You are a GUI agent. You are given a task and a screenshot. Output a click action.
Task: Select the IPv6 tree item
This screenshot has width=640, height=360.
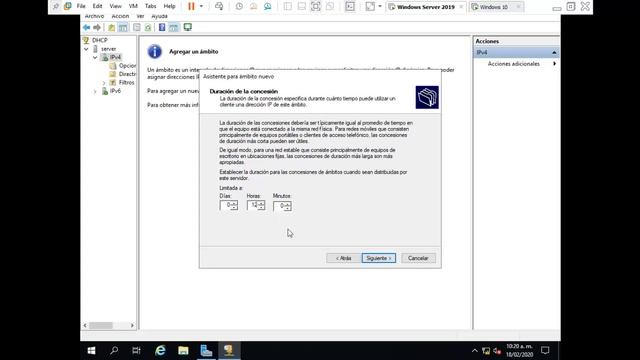[116, 91]
